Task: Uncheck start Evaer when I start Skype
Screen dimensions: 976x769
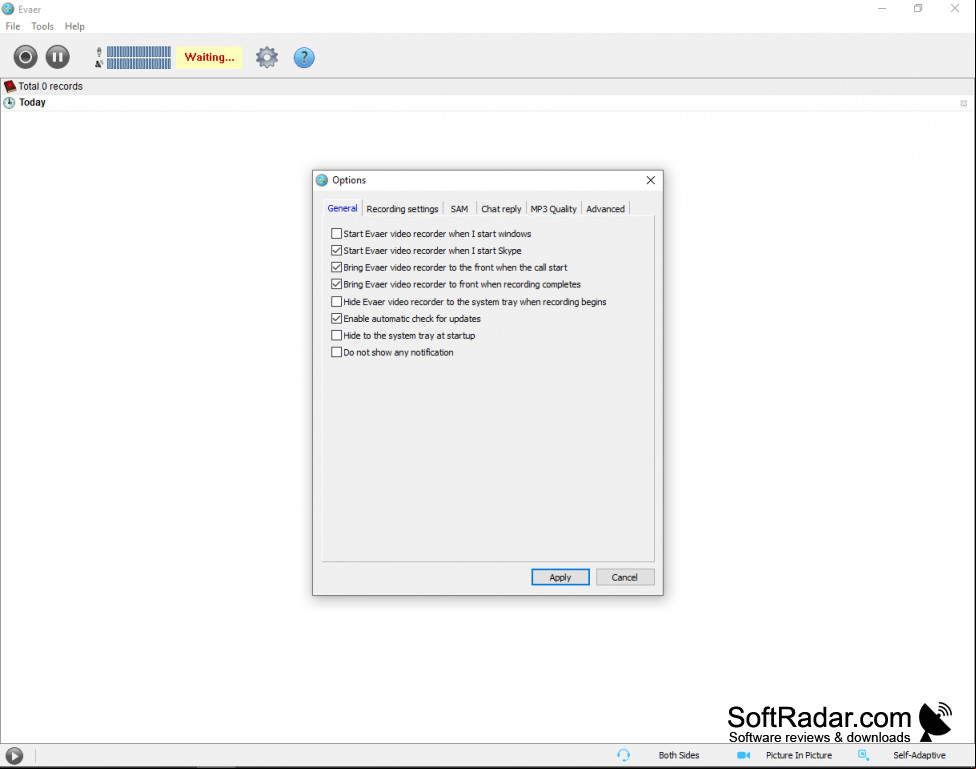Action: point(337,250)
